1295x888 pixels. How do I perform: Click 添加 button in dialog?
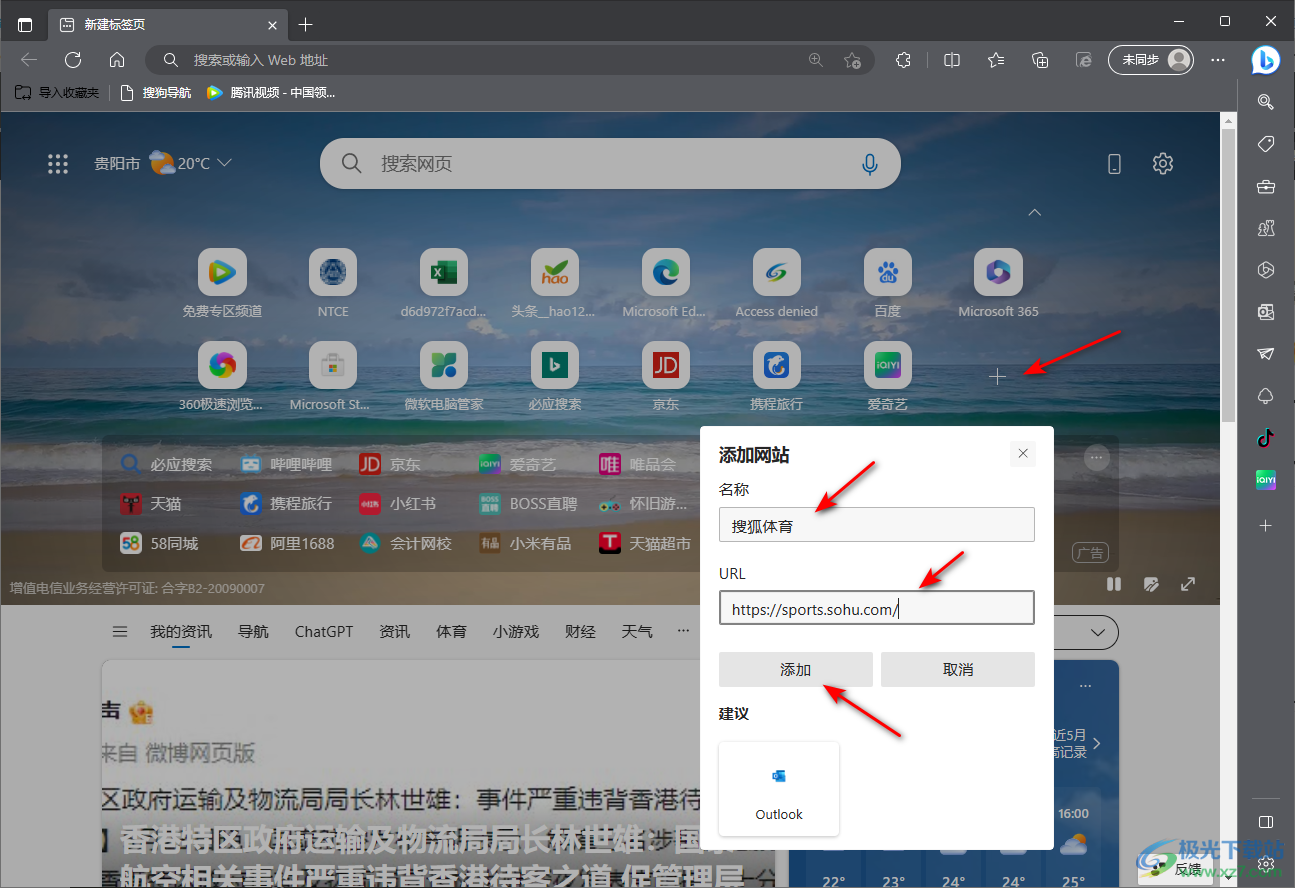(x=796, y=670)
